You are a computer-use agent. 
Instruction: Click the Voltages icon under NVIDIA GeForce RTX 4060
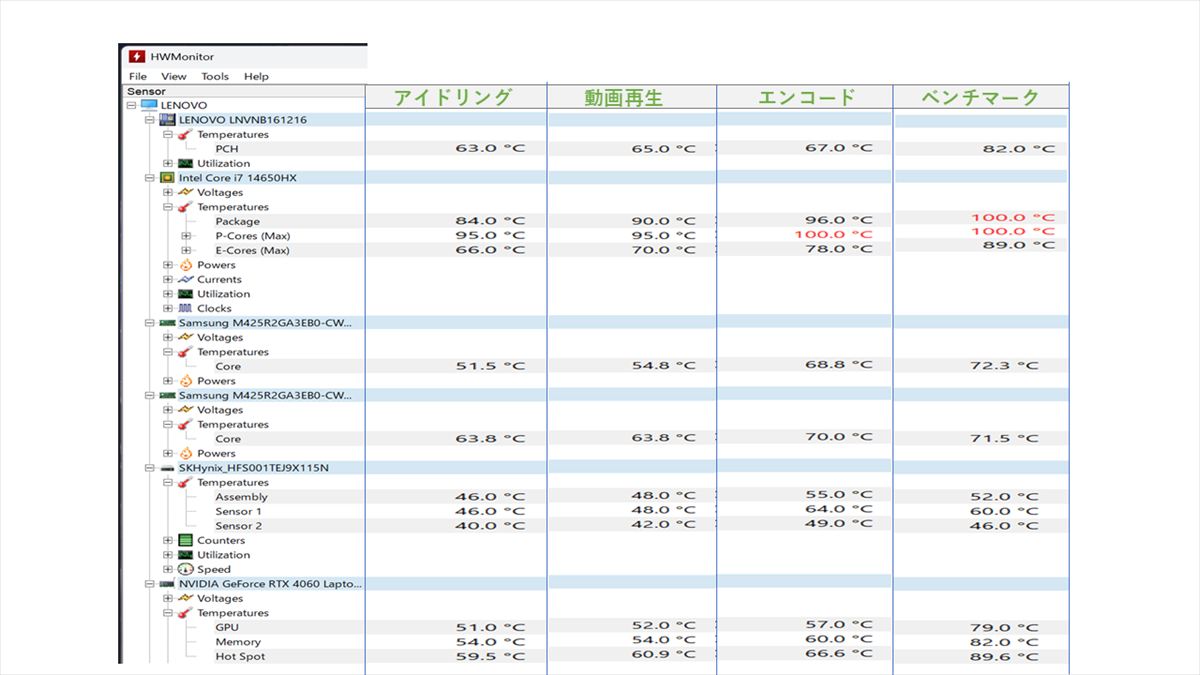pos(185,598)
